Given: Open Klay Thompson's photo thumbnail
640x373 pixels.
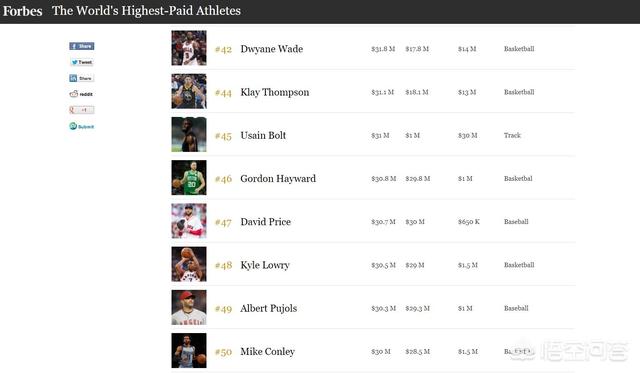Looking at the screenshot, I should click(189, 91).
